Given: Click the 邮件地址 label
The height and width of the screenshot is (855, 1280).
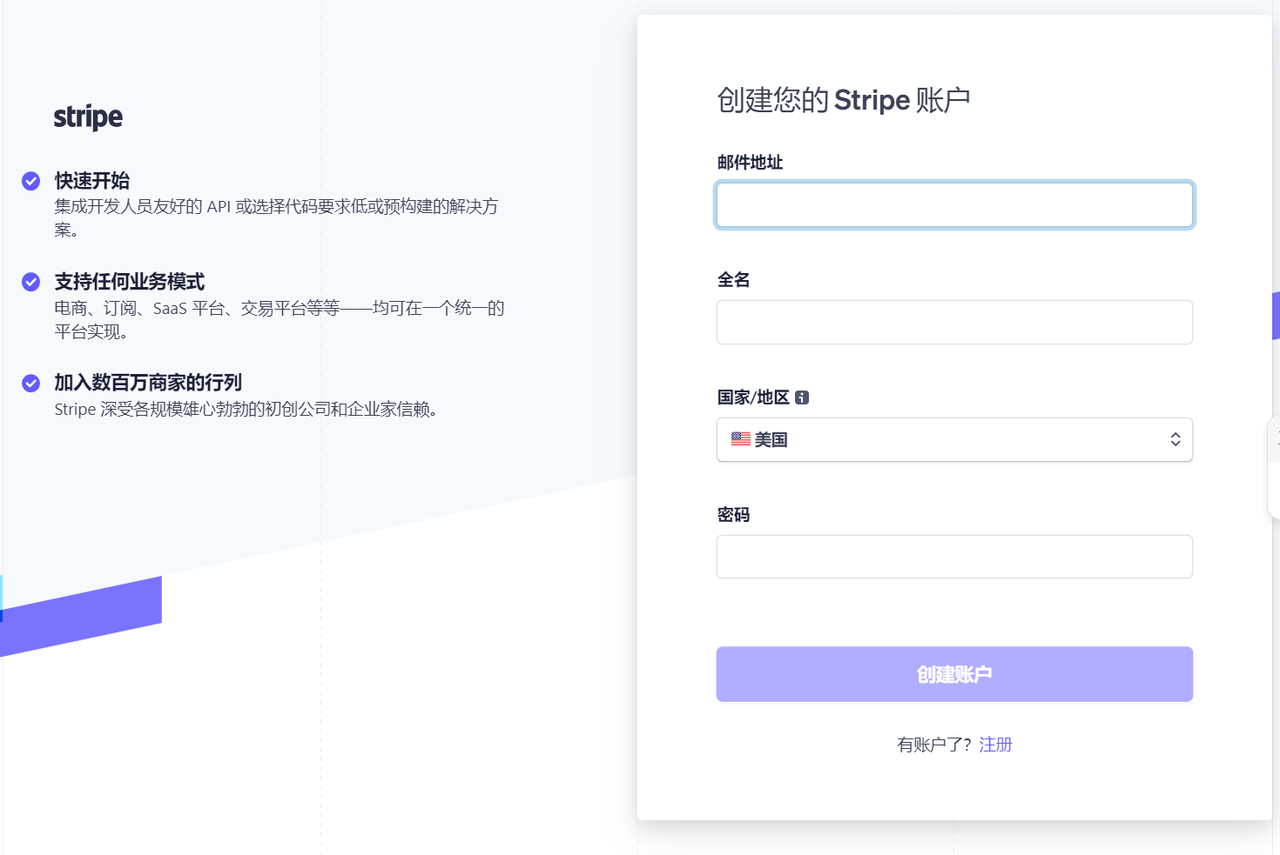Looking at the screenshot, I should (750, 162).
